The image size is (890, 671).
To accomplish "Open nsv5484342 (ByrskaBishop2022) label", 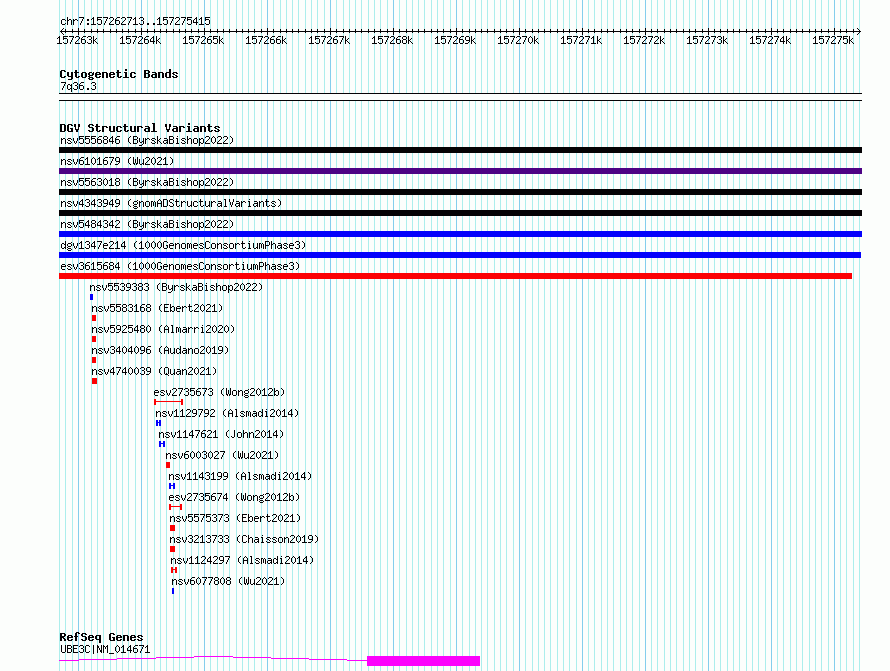I will coord(147,224).
